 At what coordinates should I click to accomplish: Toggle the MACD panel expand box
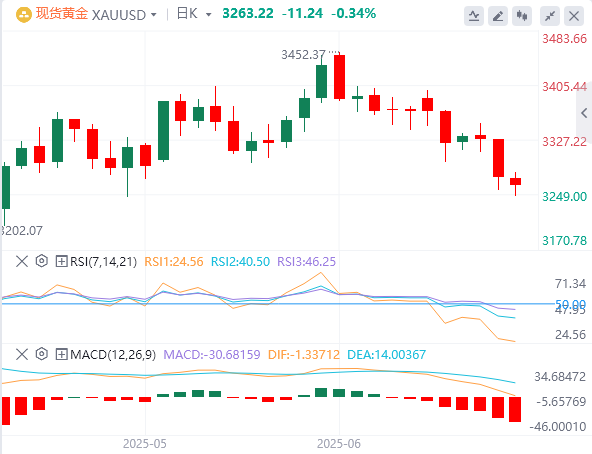(61, 354)
